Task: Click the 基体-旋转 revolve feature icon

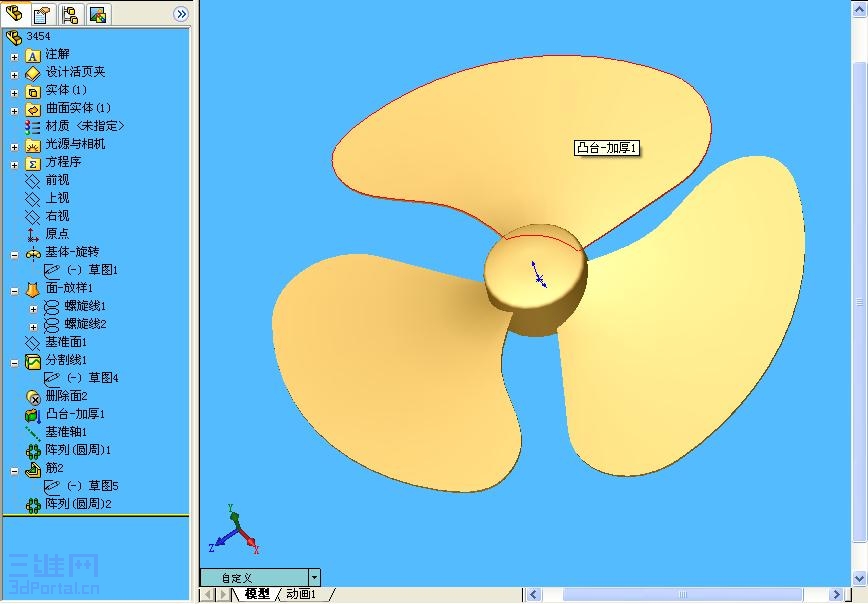Action: (33, 254)
